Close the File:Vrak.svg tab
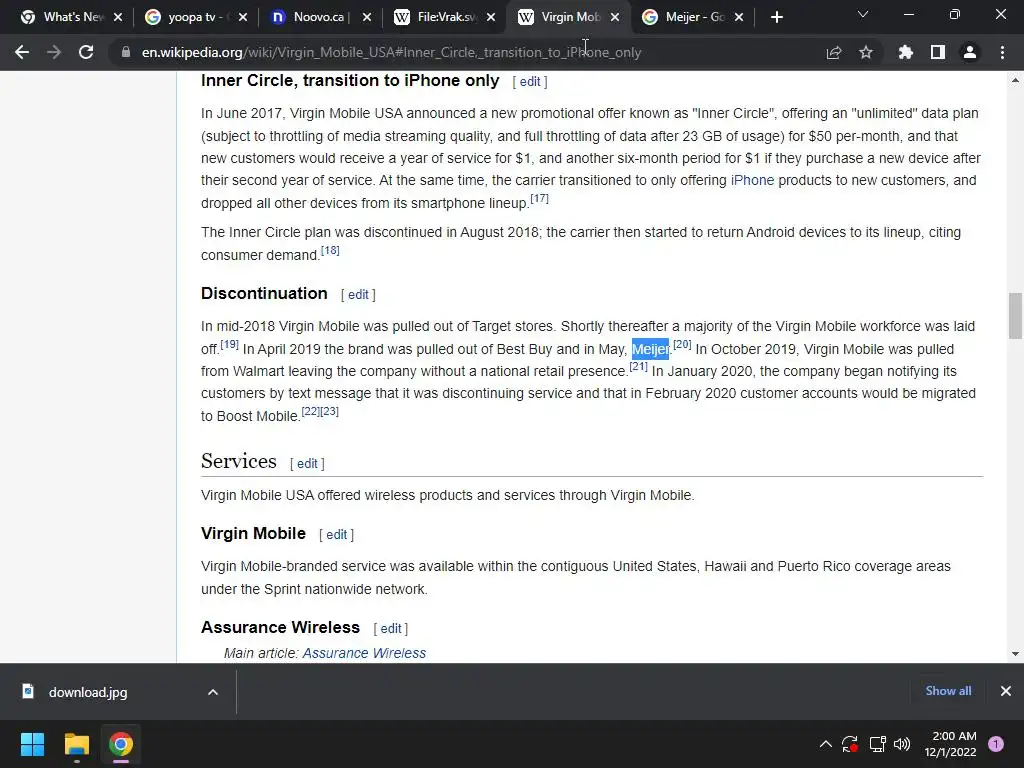Image resolution: width=1024 pixels, height=768 pixels. click(490, 18)
